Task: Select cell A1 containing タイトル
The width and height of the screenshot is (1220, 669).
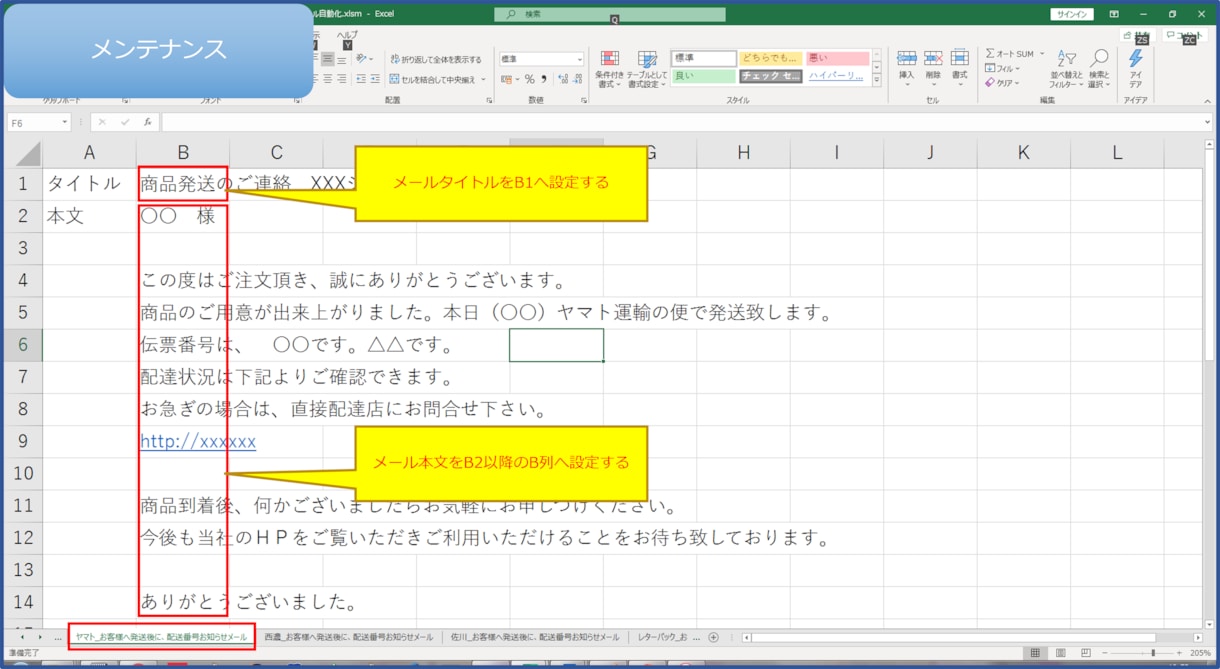Action: tap(89, 184)
